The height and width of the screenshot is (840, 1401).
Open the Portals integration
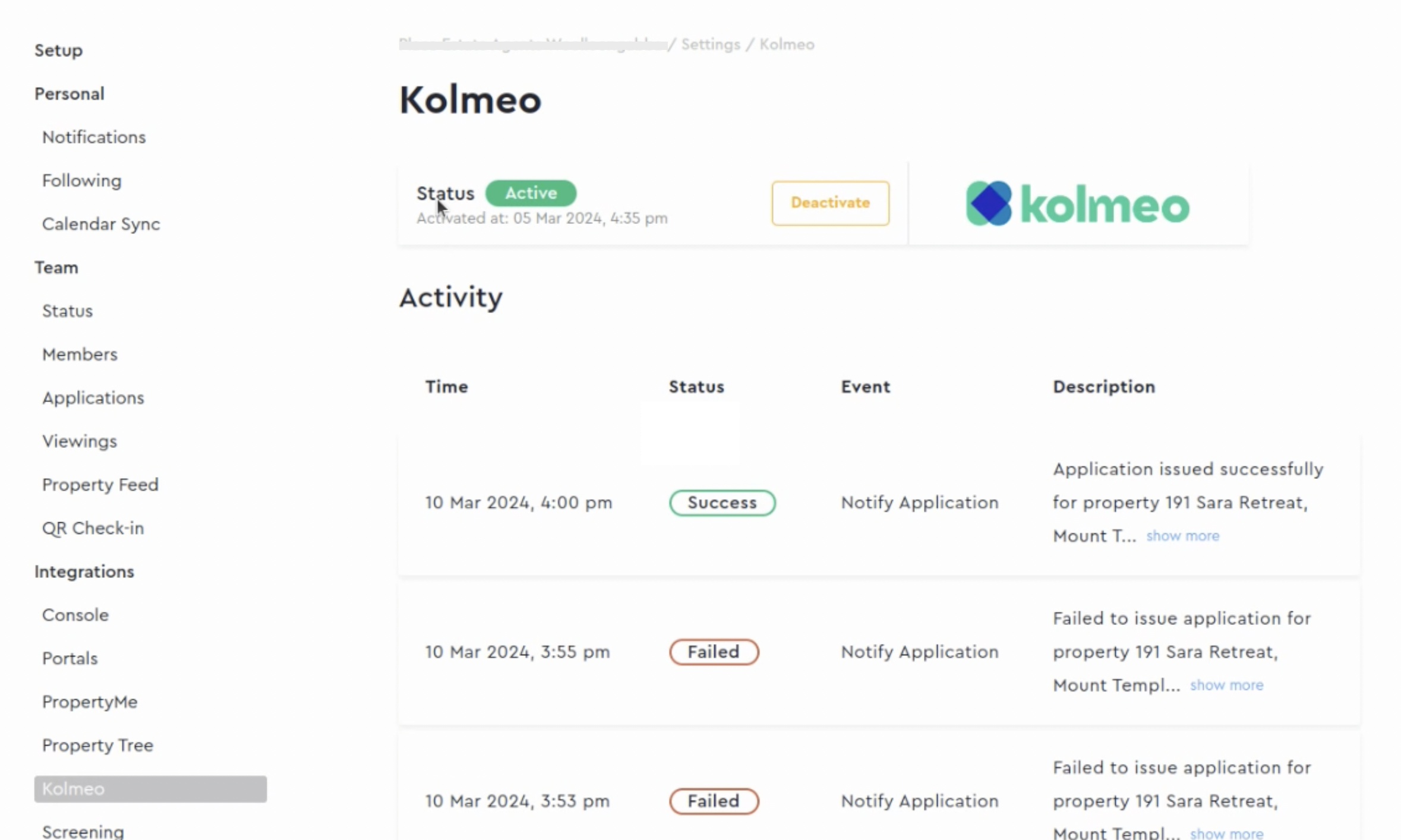(70, 658)
